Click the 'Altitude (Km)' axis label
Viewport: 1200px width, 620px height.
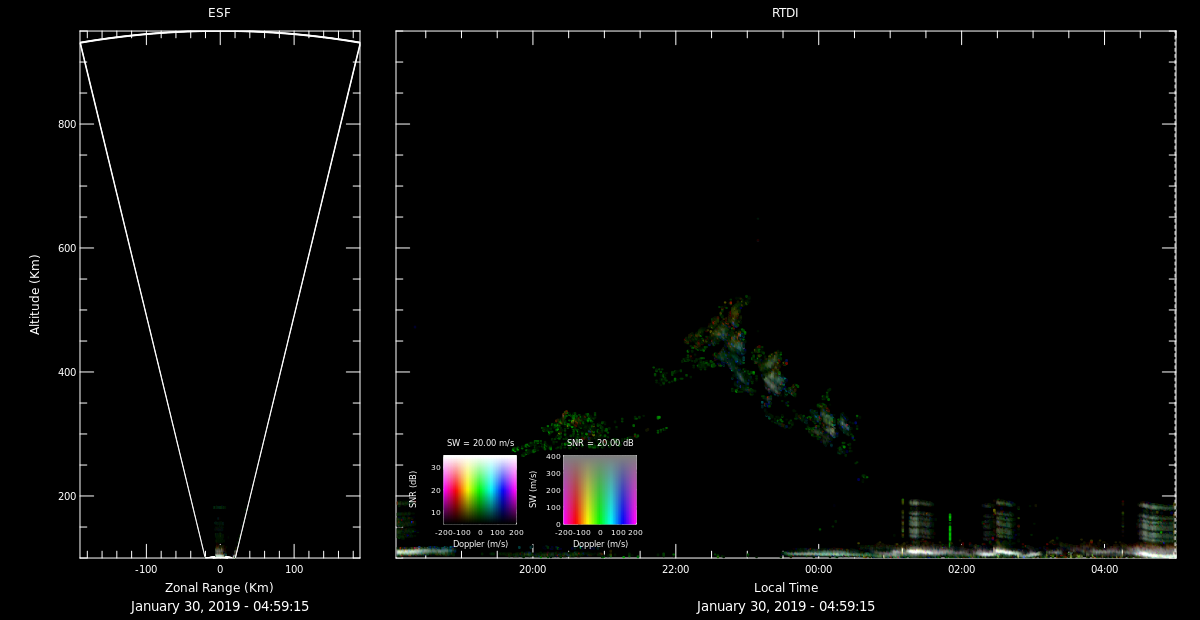point(36,294)
